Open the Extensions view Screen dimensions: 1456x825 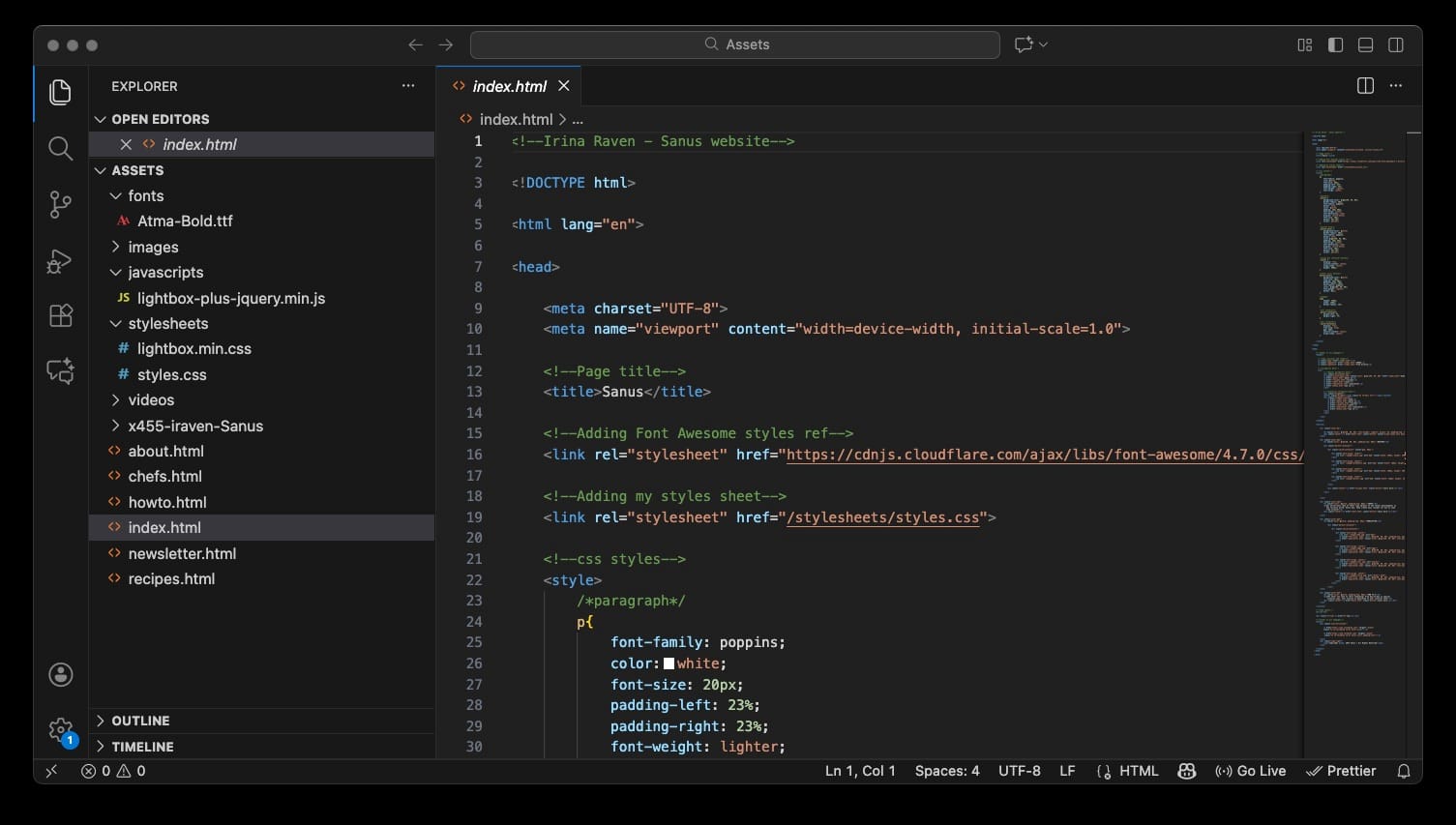(60, 316)
